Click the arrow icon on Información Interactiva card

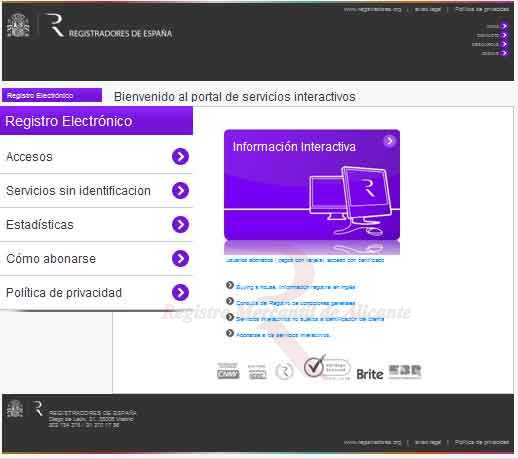click(x=389, y=141)
